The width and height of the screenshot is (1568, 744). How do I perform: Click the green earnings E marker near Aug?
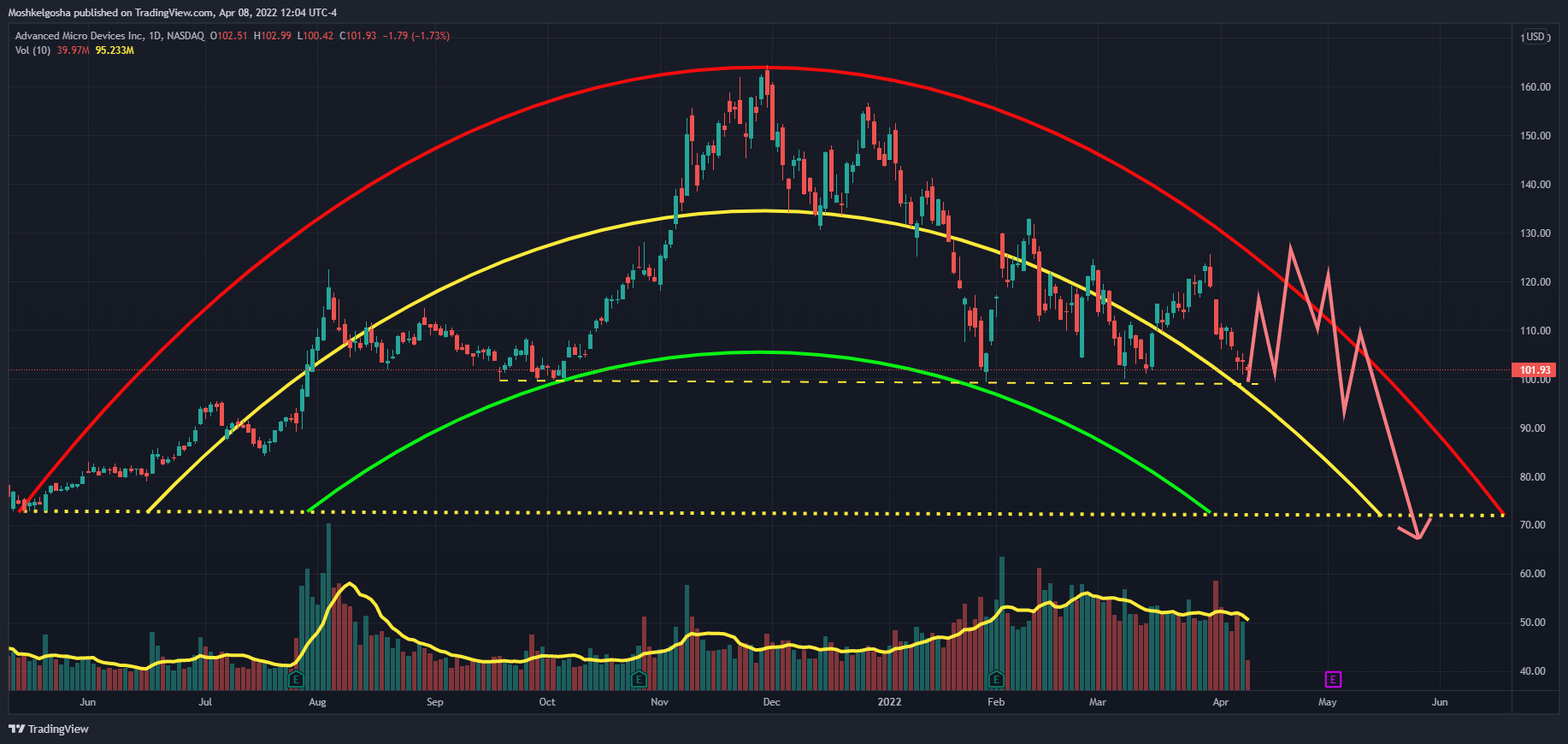pyautogui.click(x=296, y=680)
